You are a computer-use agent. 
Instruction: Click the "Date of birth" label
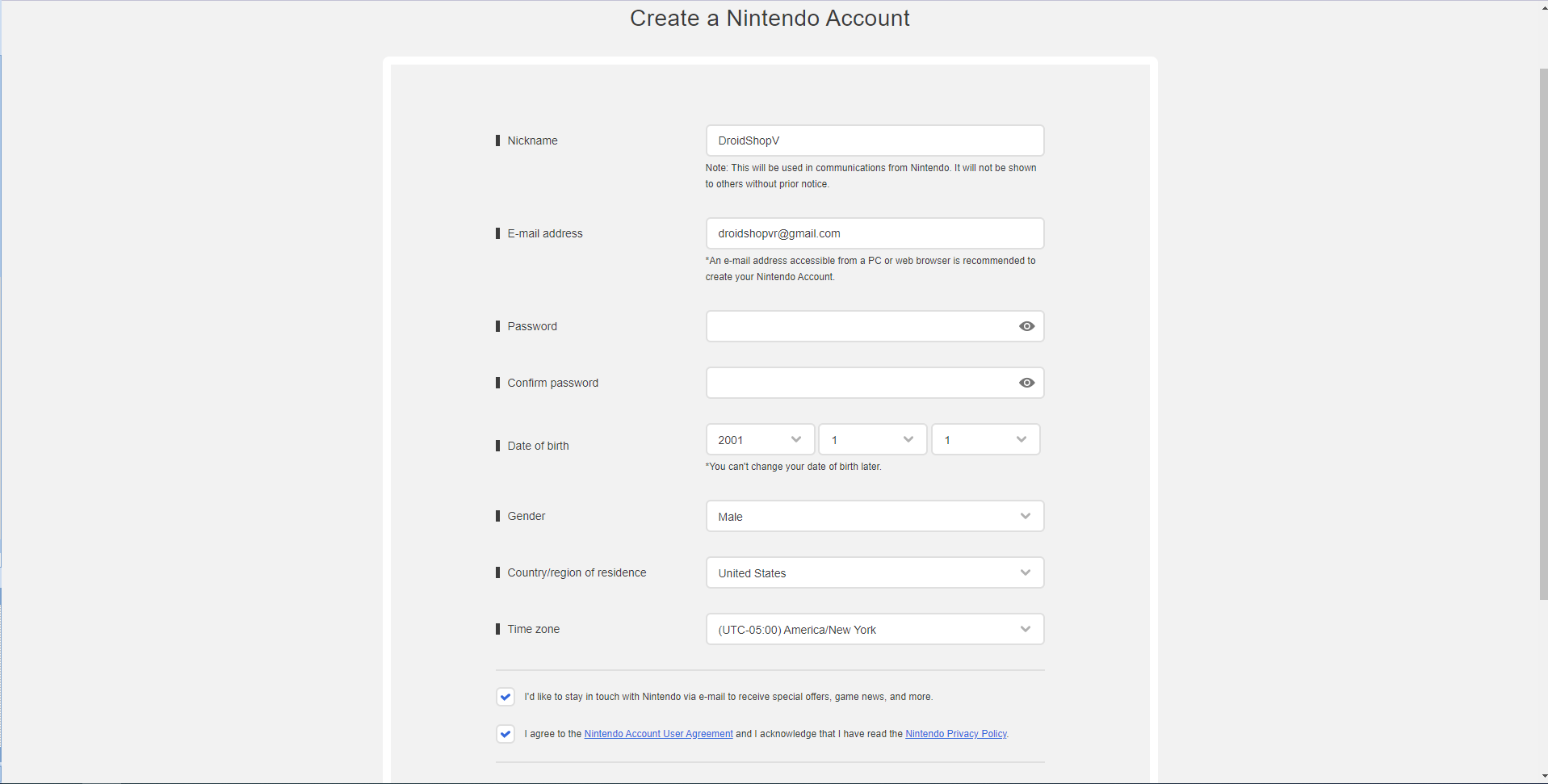click(538, 446)
